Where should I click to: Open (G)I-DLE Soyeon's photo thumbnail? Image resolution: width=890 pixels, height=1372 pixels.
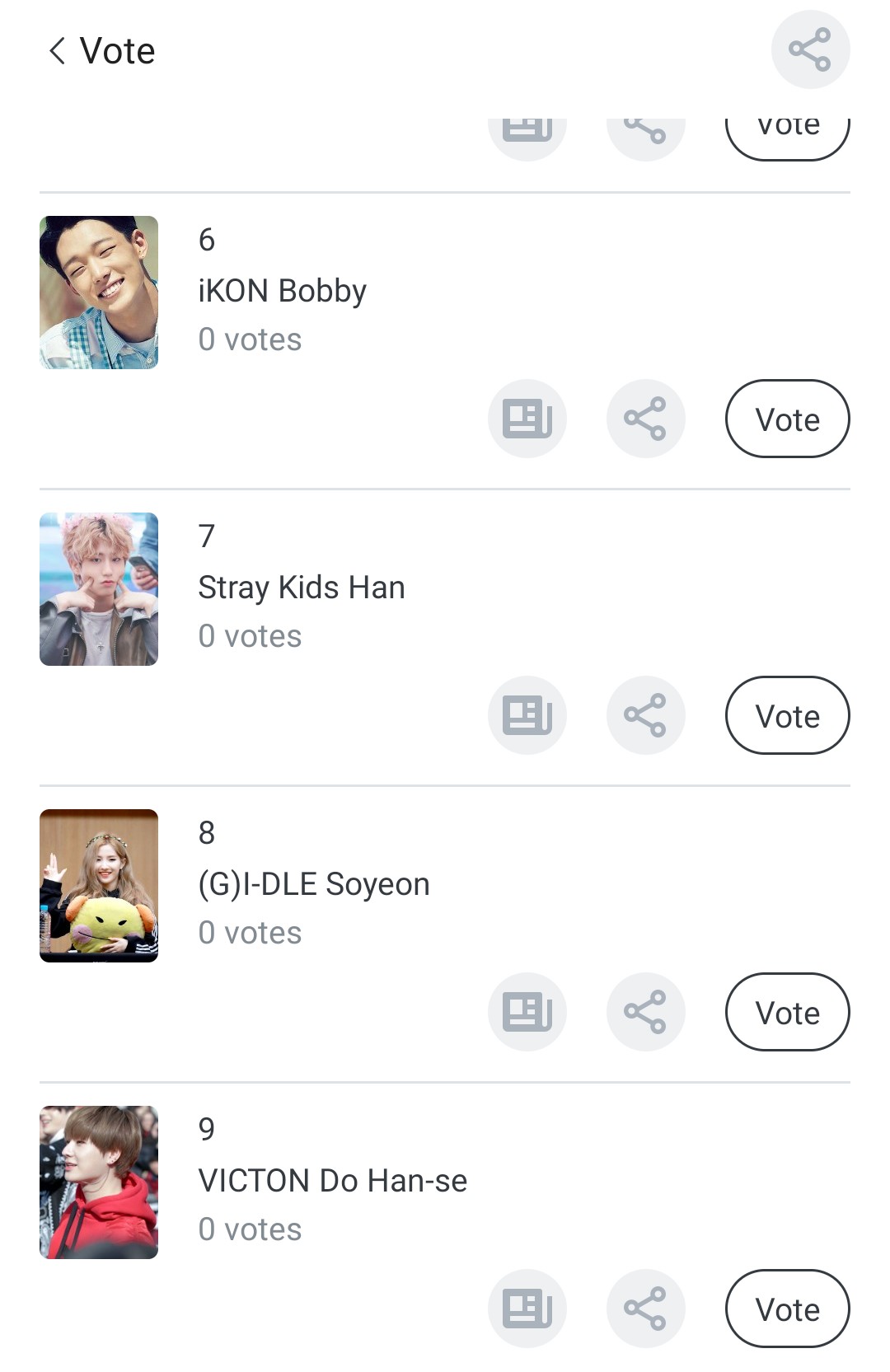[99, 886]
